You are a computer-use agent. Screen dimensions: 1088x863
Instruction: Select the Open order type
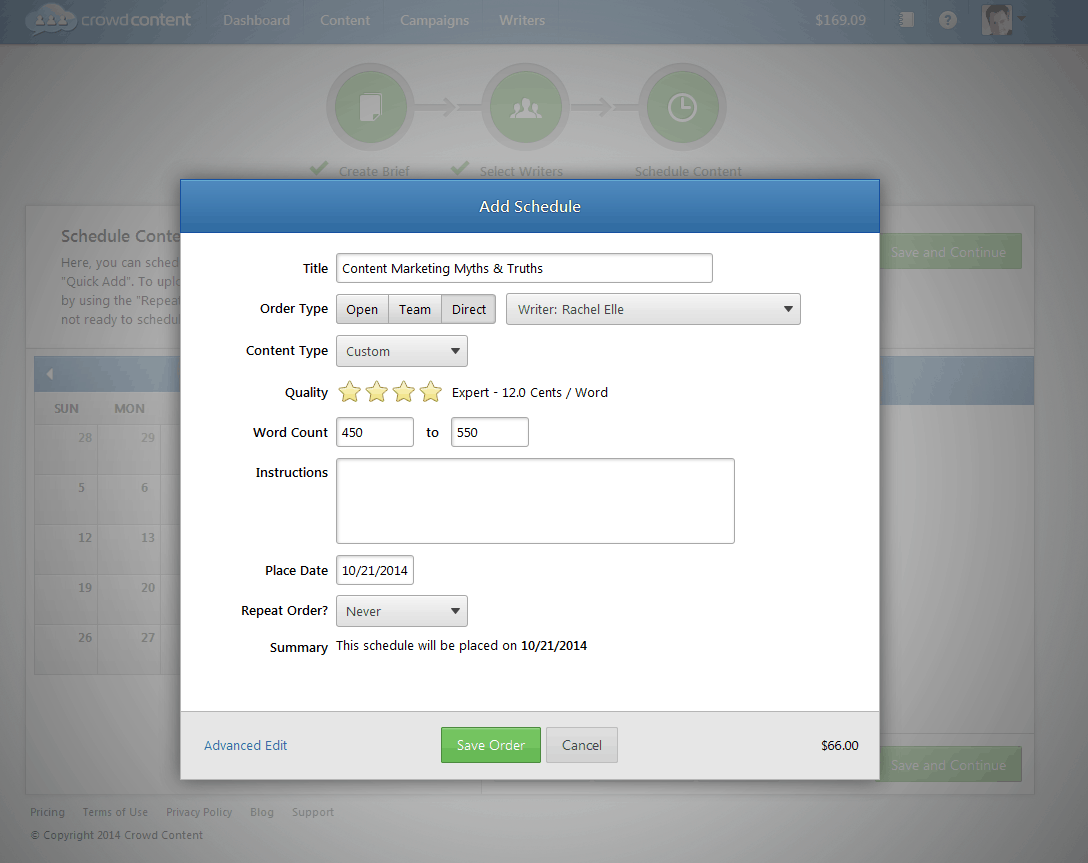click(x=362, y=309)
